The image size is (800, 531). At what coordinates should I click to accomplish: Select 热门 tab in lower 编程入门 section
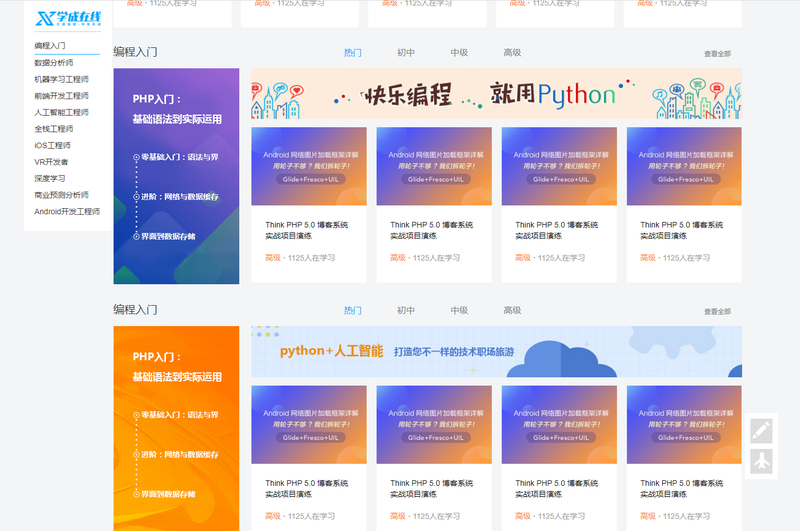pos(353,310)
